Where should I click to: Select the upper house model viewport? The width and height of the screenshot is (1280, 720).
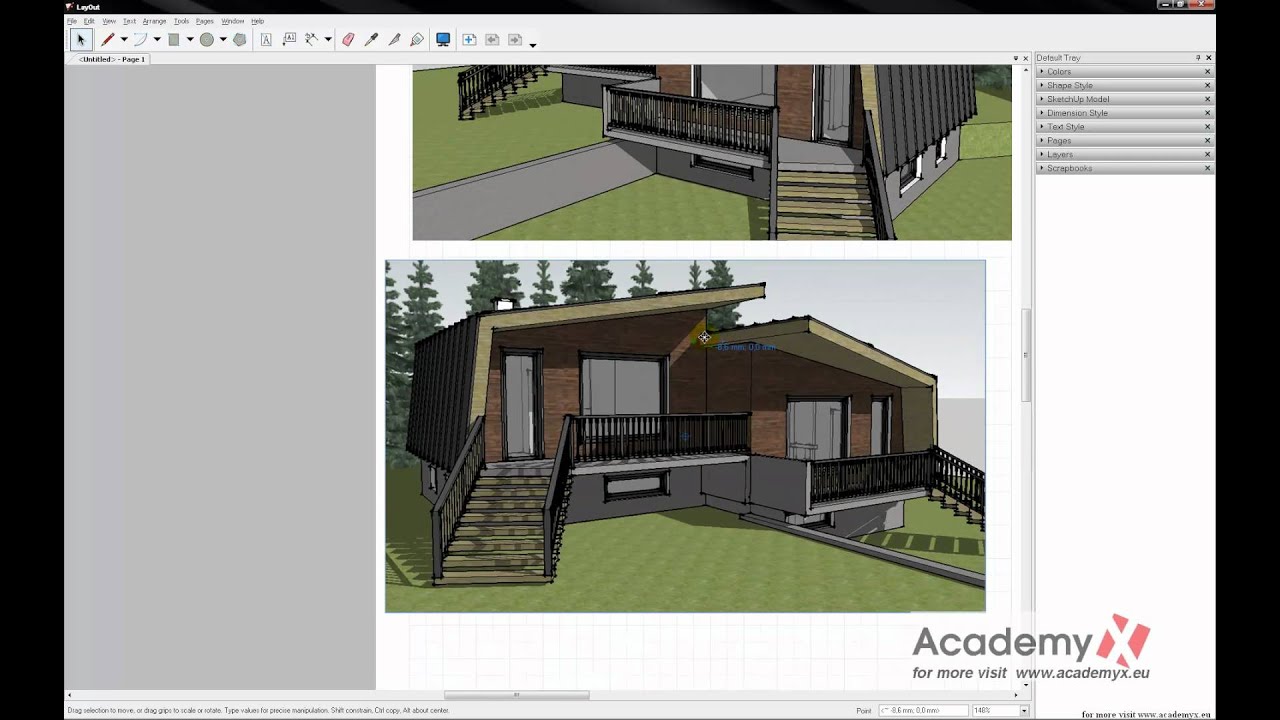(712, 153)
